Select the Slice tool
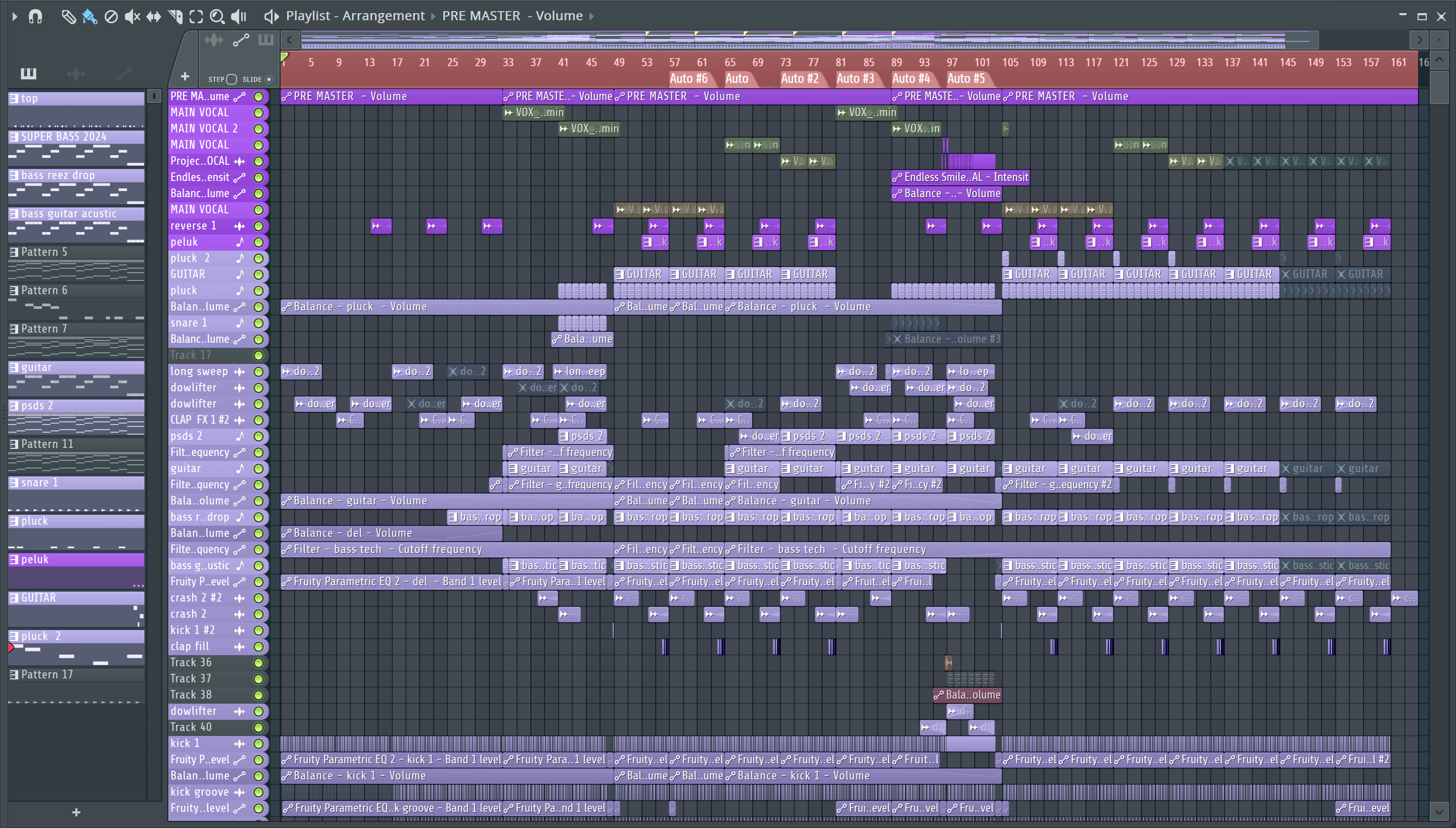This screenshot has height=828, width=1456. click(x=175, y=17)
